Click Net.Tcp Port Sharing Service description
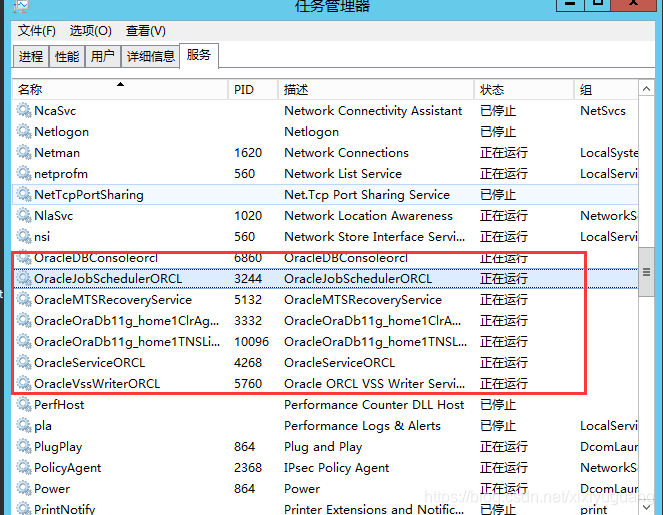Viewport: 663px width, 515px height. coord(367,194)
